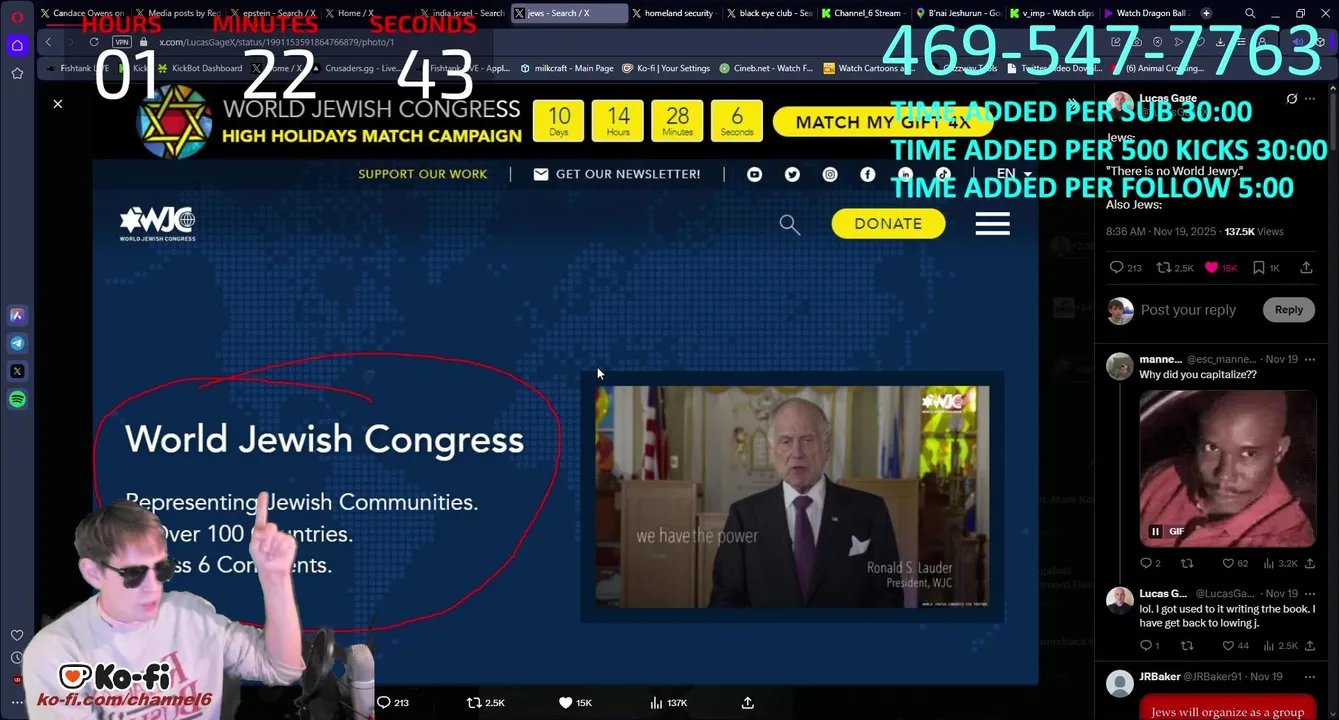Like via the heart below the photo showing 15K

tap(575, 702)
